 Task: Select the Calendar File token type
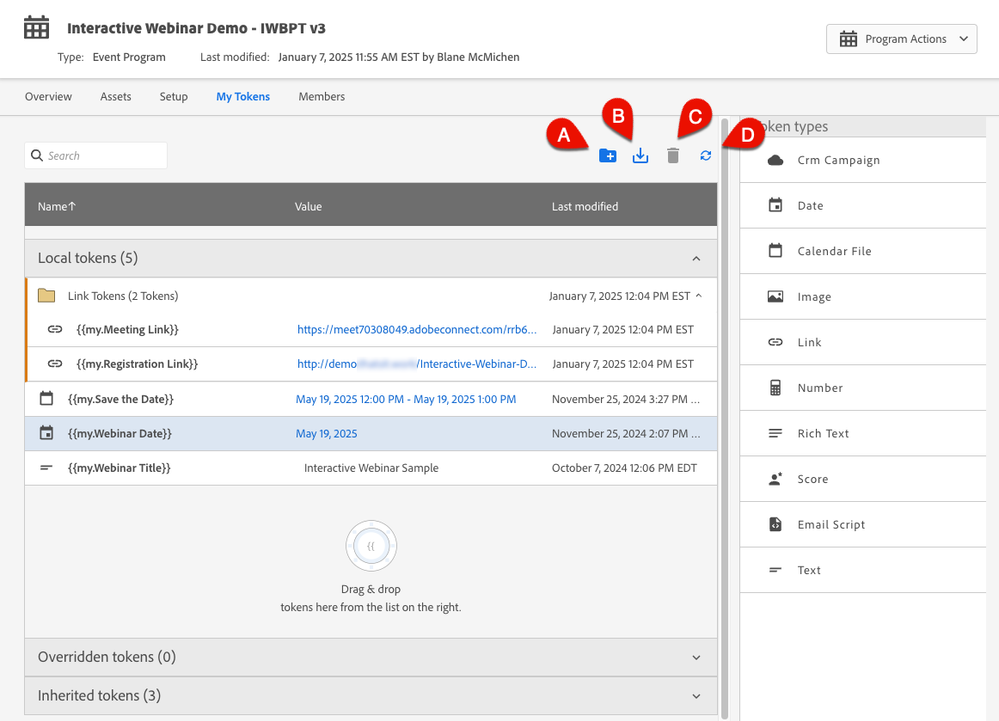tap(863, 251)
